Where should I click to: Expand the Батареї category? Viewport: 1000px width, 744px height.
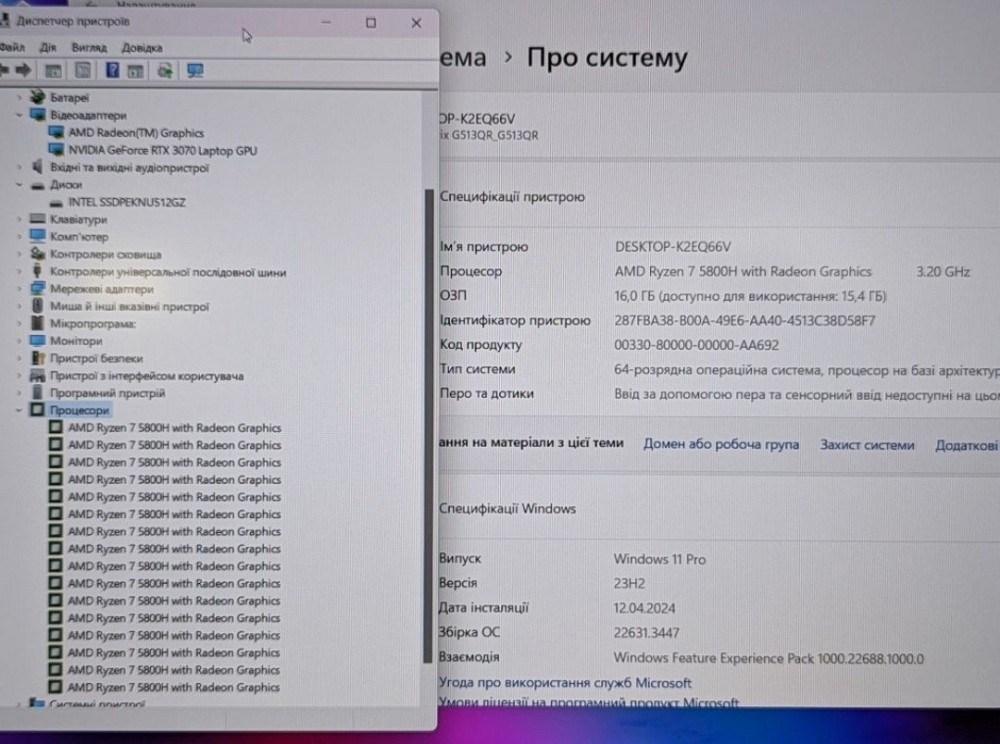tap(20, 98)
